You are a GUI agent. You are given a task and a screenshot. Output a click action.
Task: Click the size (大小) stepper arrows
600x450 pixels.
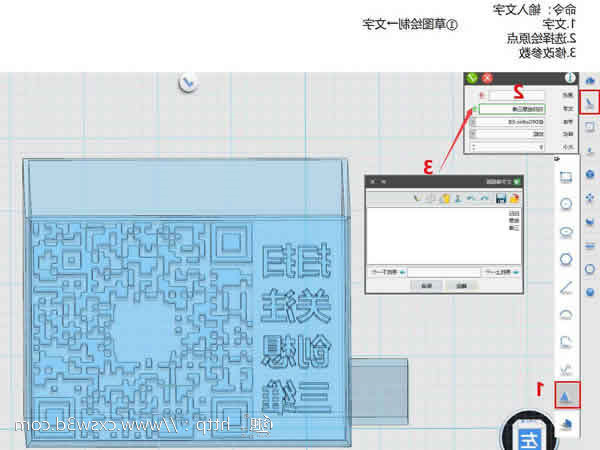[474, 147]
